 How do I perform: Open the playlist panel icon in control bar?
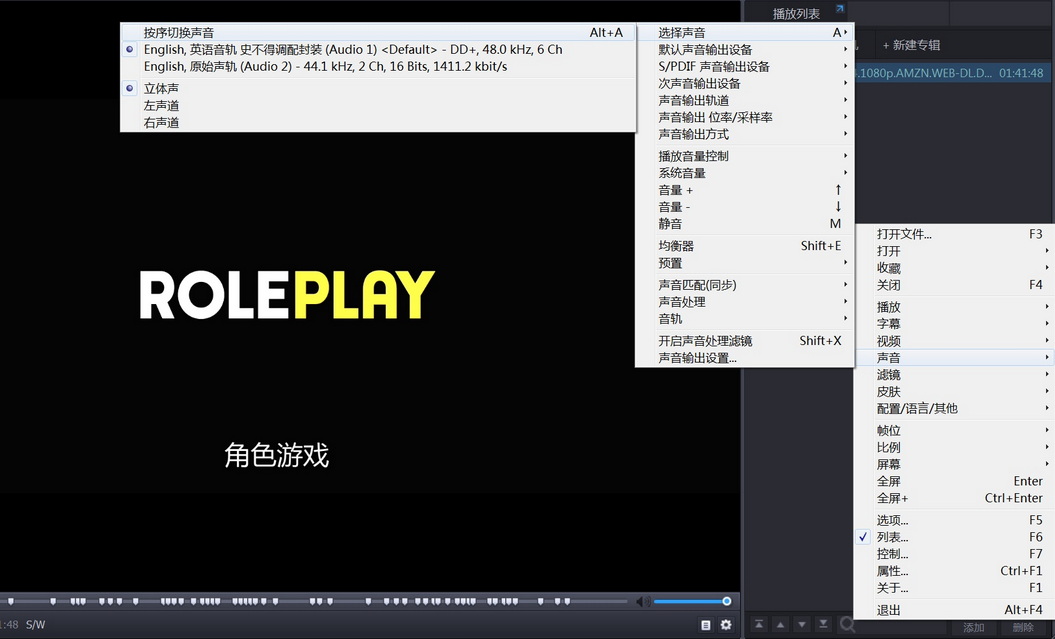point(706,625)
